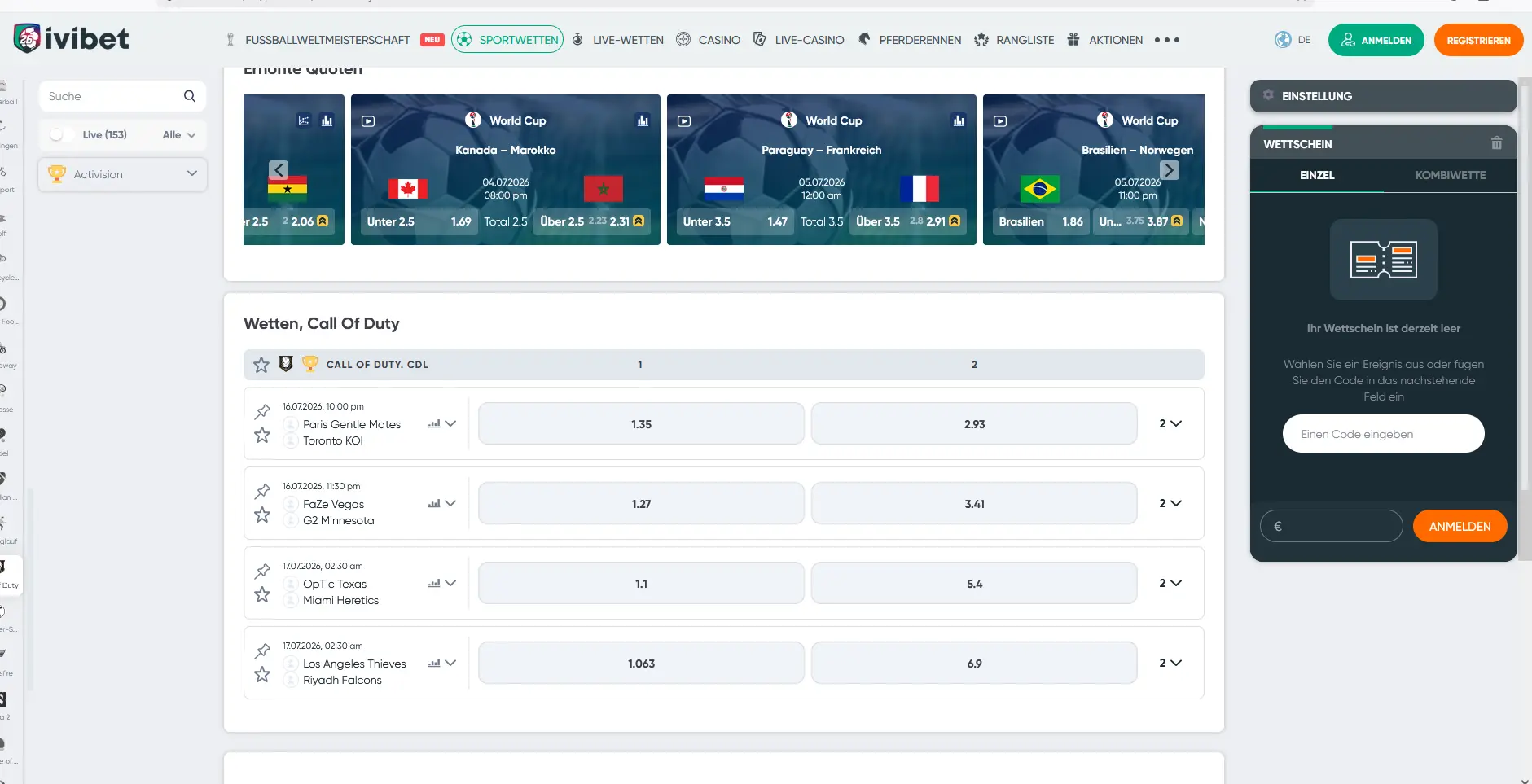Expand more markets for Los Angeles Thieves match
Image resolution: width=1532 pixels, height=784 pixels.
(x=1170, y=663)
